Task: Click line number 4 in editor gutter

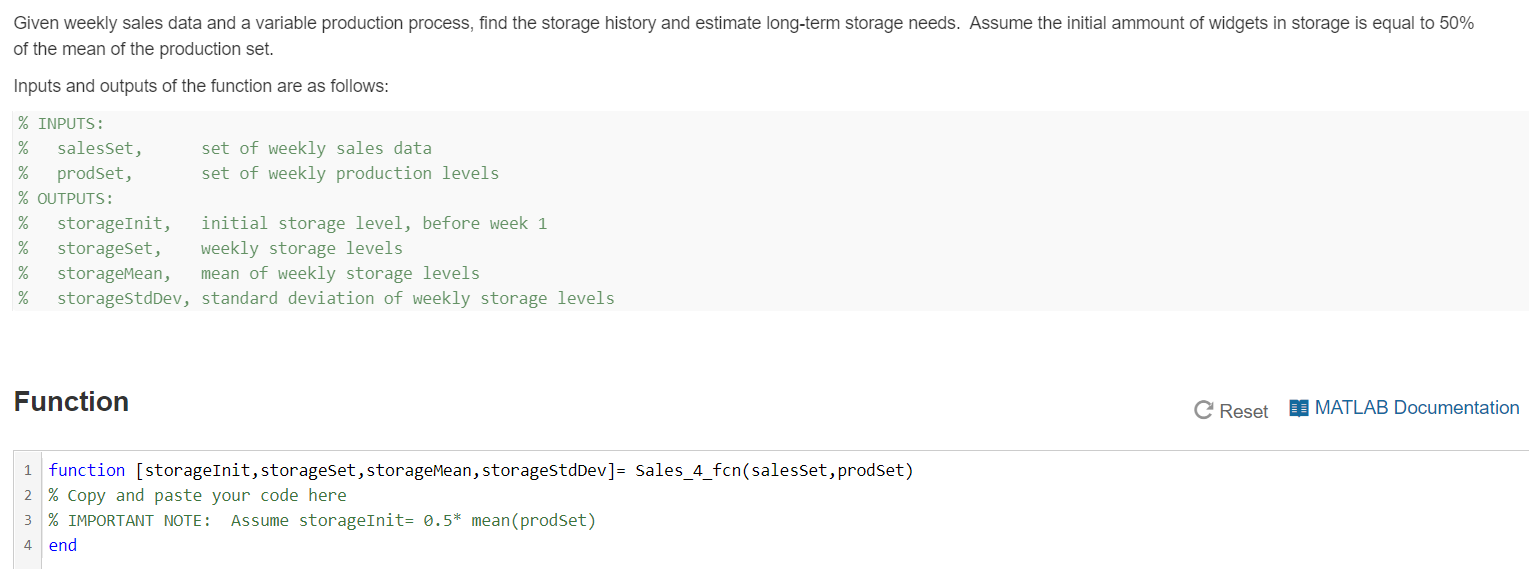Action: click(x=27, y=545)
